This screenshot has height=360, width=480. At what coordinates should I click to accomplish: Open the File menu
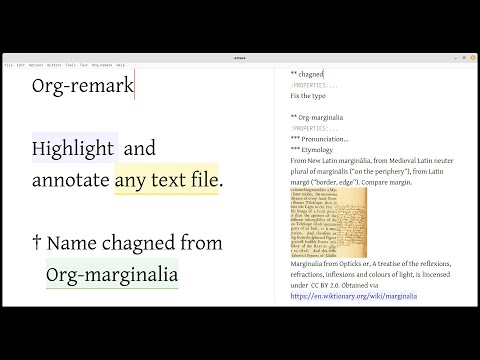8,65
